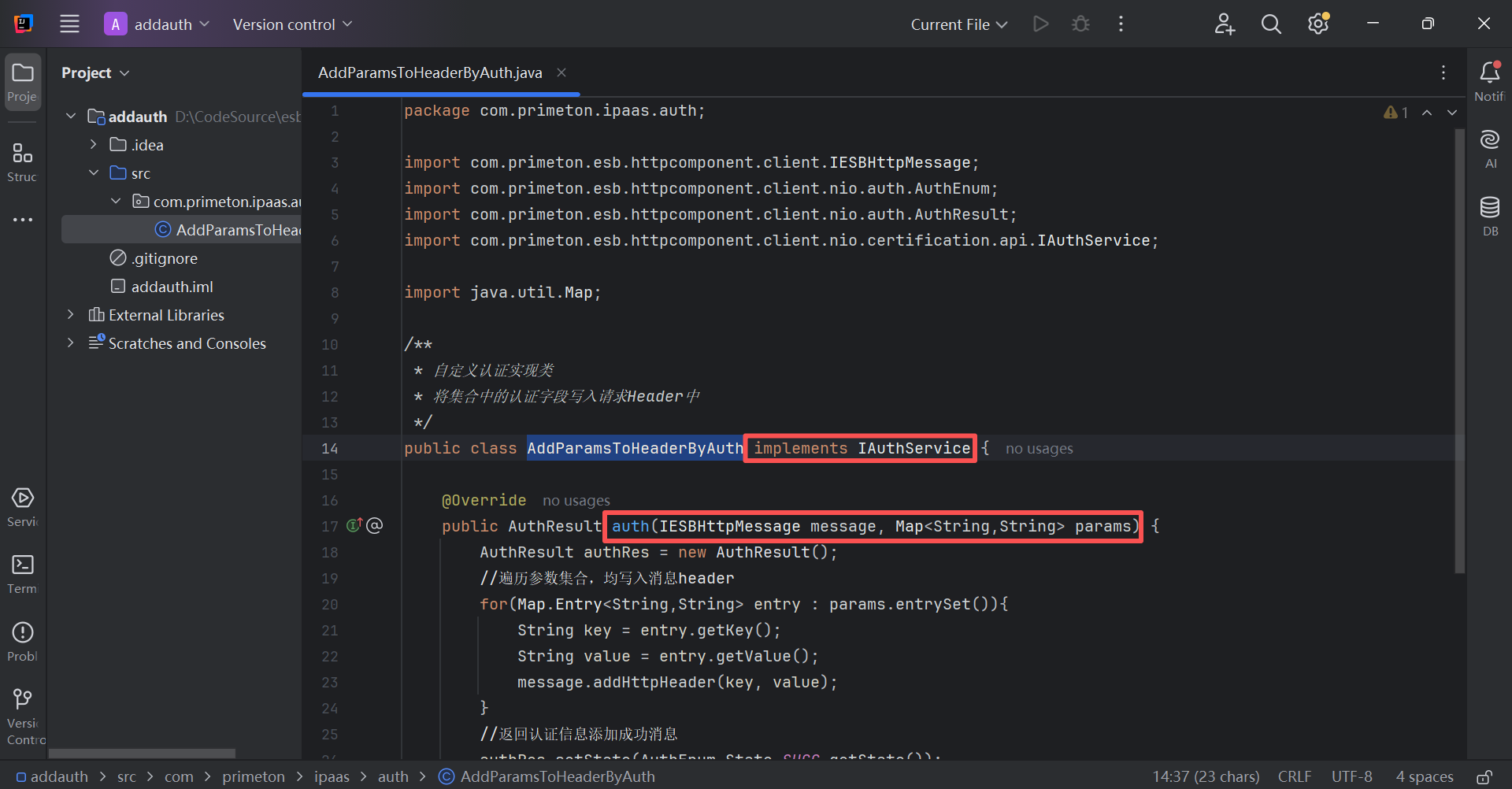This screenshot has height=789, width=1512.
Task: Click the editor vertical scrollbar
Action: point(1459,350)
